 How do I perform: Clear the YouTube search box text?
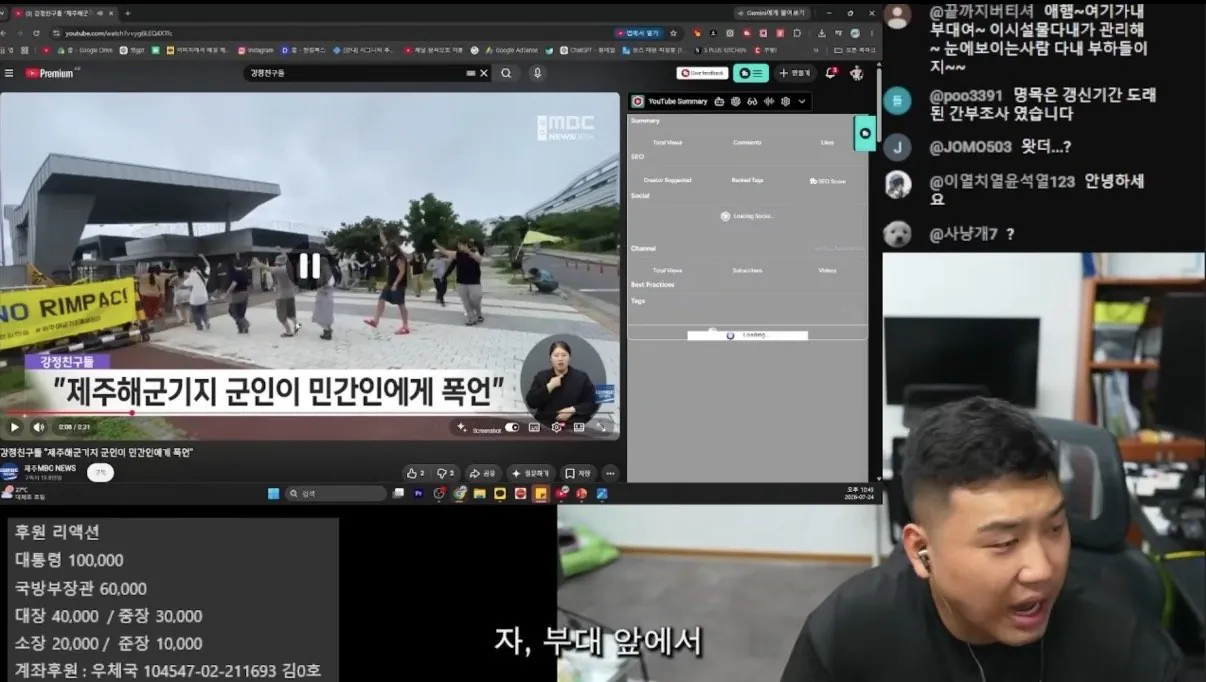[484, 73]
